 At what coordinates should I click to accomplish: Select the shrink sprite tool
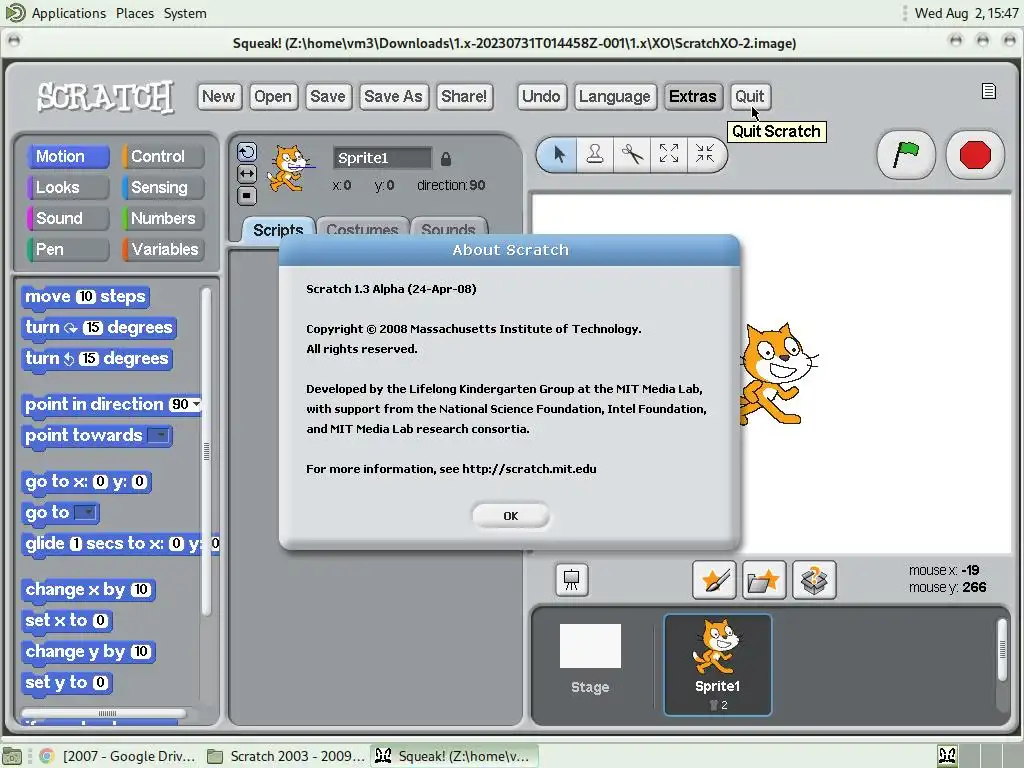tap(705, 155)
